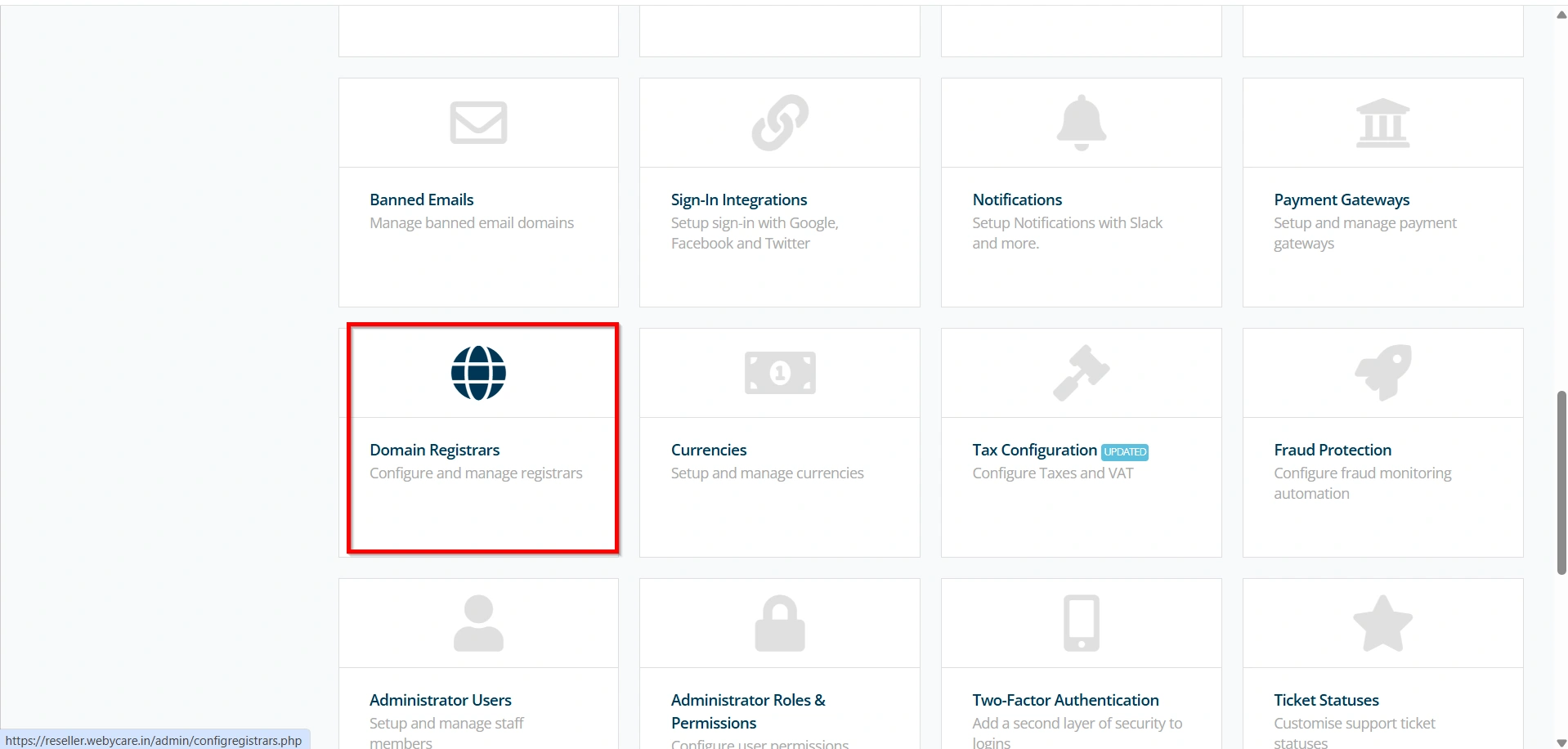Click 'Setup and manage currencies' text
Image resolution: width=1568 pixels, height=749 pixels.
click(x=767, y=473)
